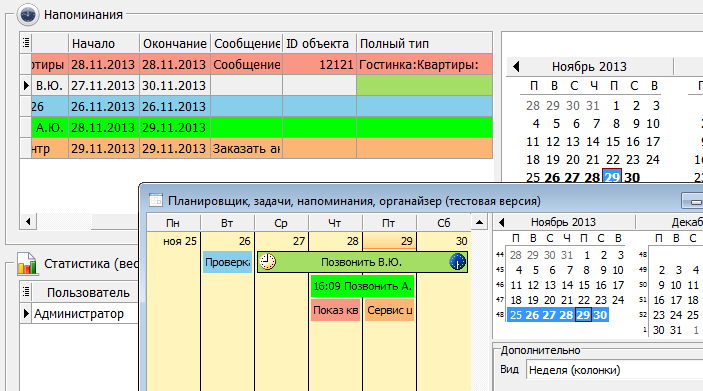Screen dimensions: 703x391
Task: Click the Статистика bar chart icon
Action: pyautogui.click(x=27, y=263)
